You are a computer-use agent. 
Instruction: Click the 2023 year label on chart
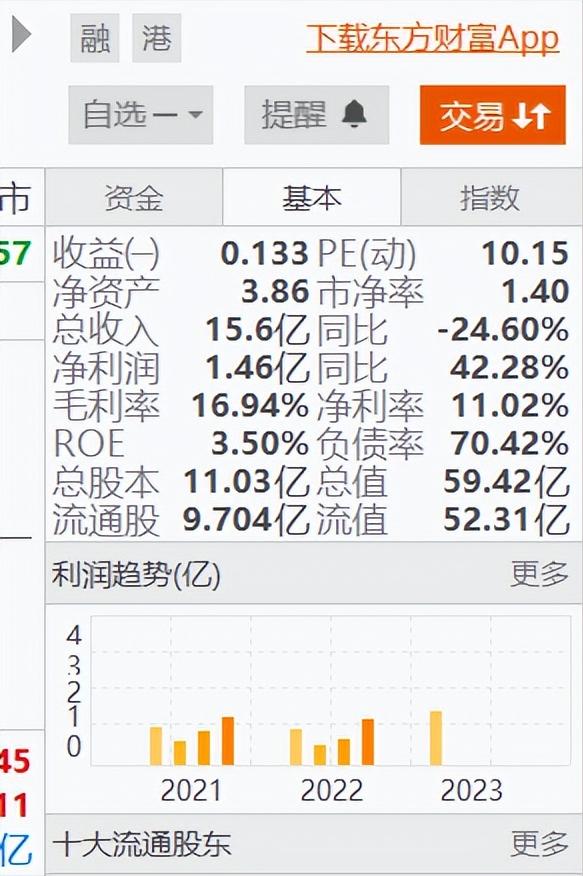[472, 791]
